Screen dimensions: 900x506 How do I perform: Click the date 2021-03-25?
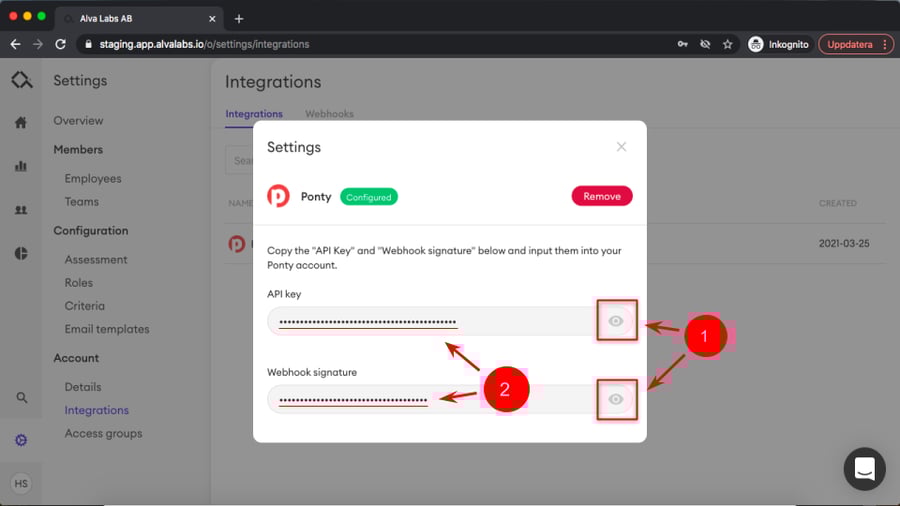click(x=844, y=243)
